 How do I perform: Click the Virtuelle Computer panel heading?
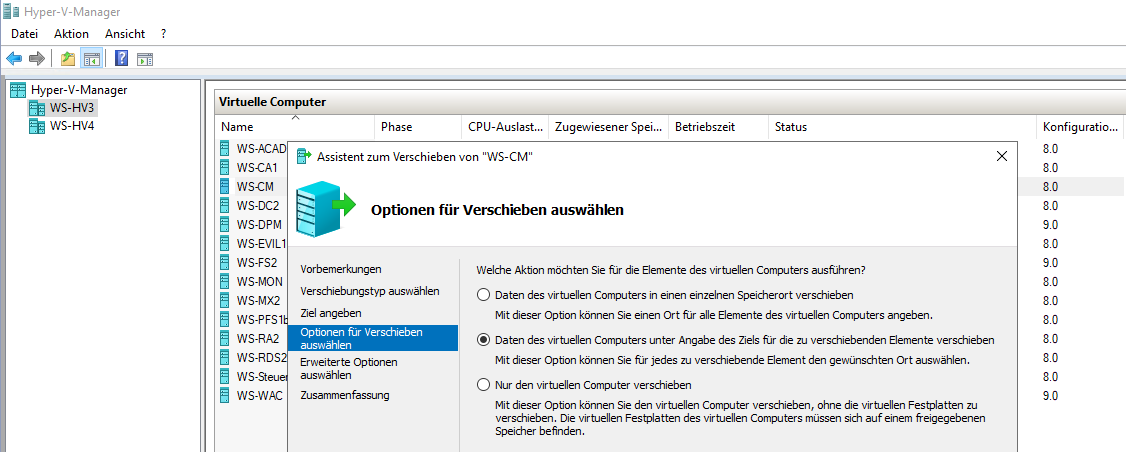pyautogui.click(x=272, y=102)
